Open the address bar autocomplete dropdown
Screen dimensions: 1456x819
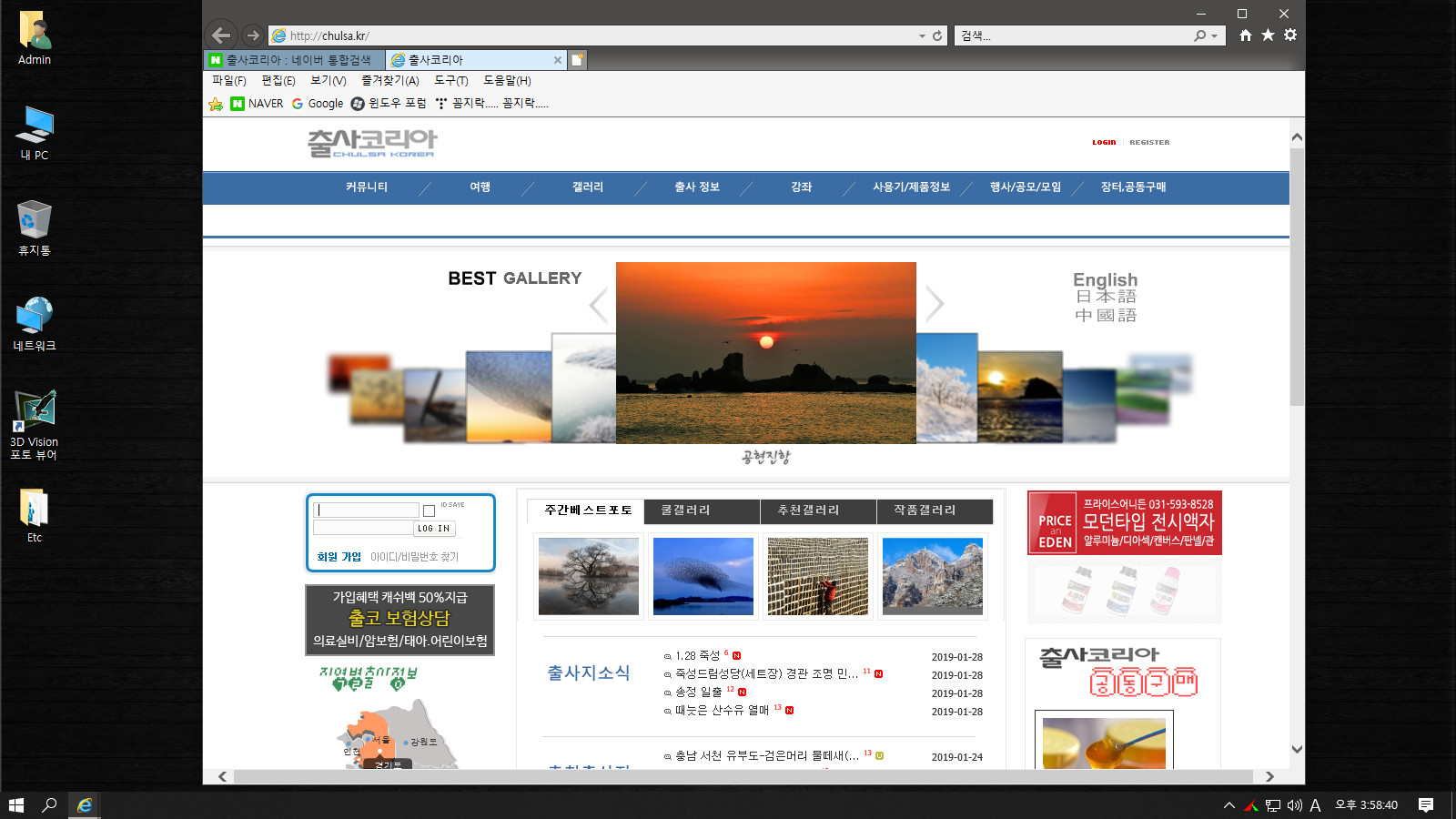tap(922, 35)
